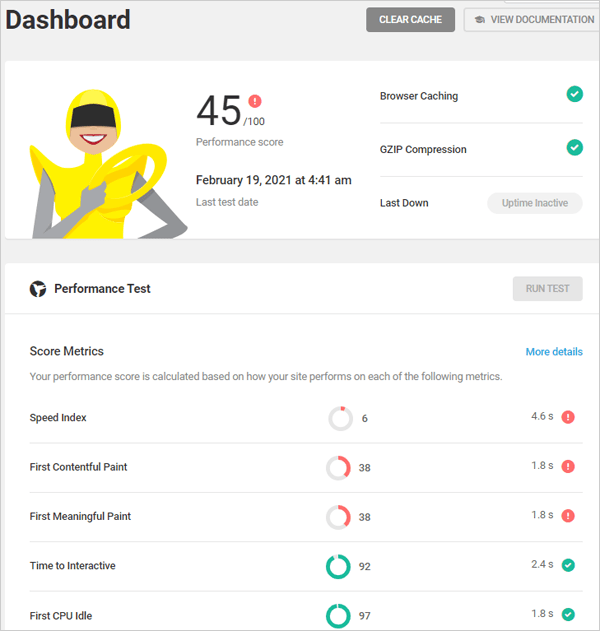Click the Time to Interactive score ring
Viewport: 600px width, 631px height.
pyautogui.click(x=338, y=567)
